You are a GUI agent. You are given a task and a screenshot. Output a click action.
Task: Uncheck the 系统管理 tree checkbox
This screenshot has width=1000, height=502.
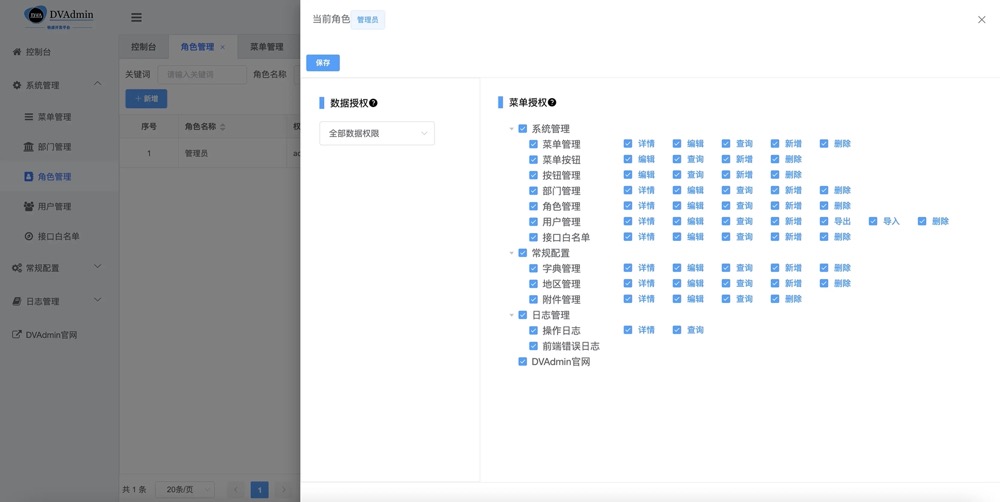(523, 129)
